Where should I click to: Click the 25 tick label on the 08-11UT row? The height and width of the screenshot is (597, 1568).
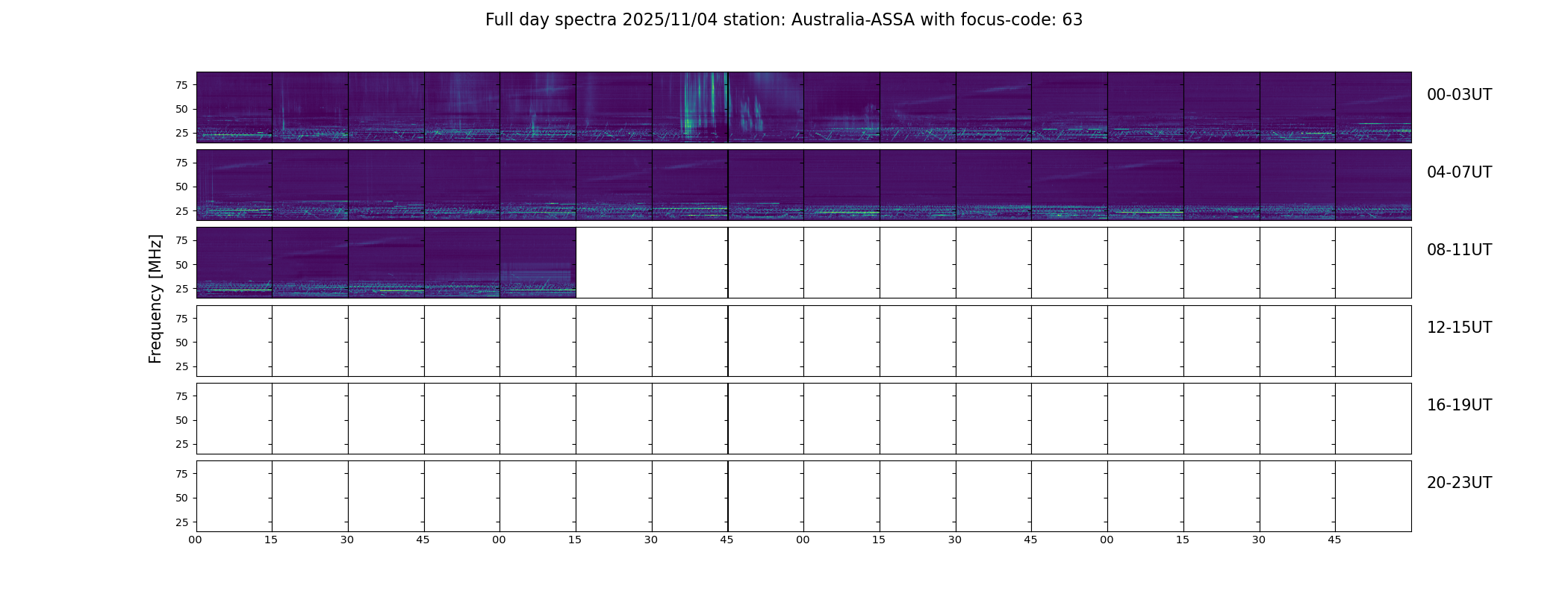[x=181, y=289]
